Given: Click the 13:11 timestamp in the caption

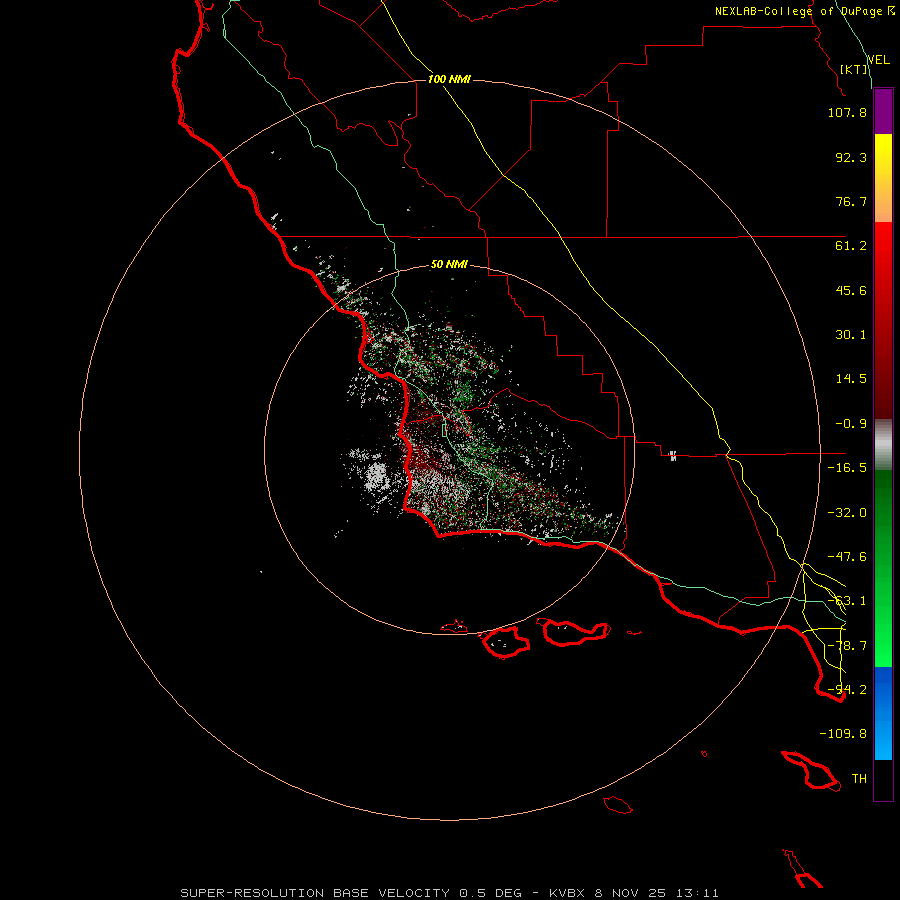Looking at the screenshot, I should [697, 893].
